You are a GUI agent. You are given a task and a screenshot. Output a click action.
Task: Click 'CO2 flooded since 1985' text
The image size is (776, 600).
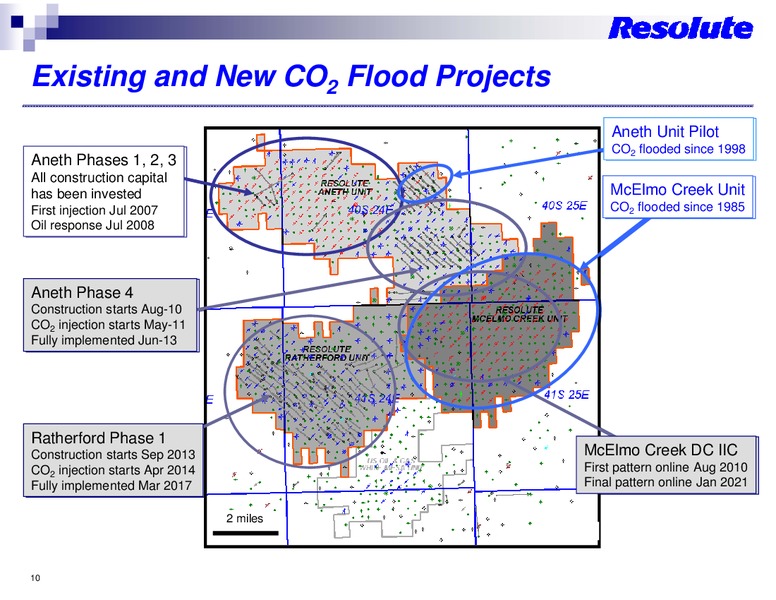(x=677, y=207)
